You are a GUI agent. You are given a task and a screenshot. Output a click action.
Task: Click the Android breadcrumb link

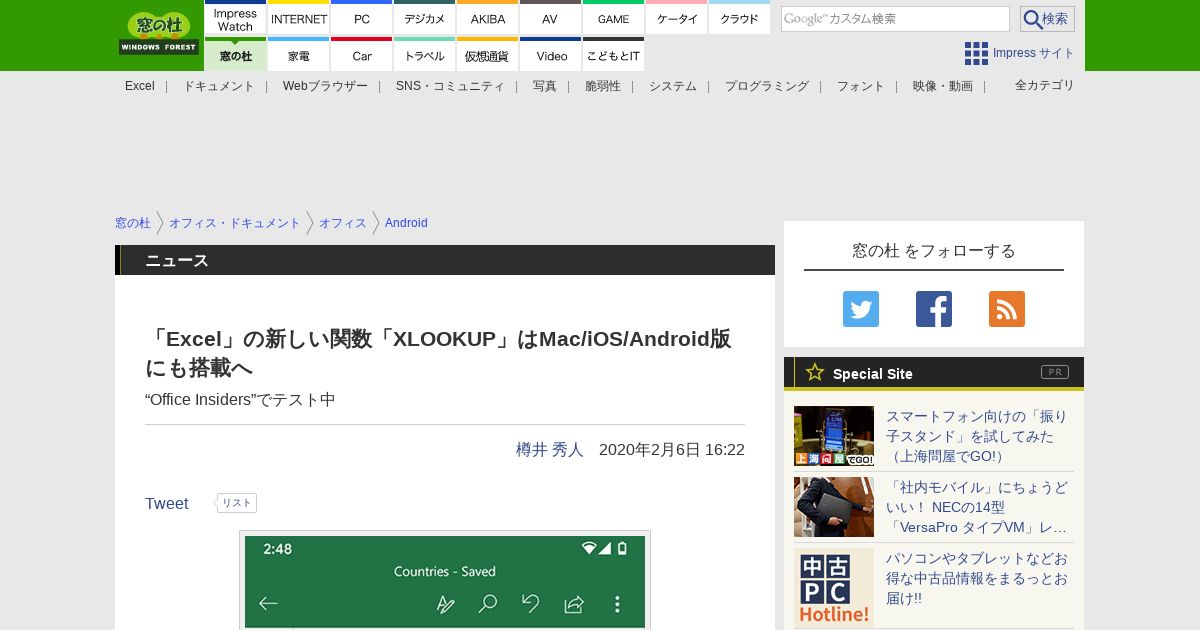click(406, 223)
